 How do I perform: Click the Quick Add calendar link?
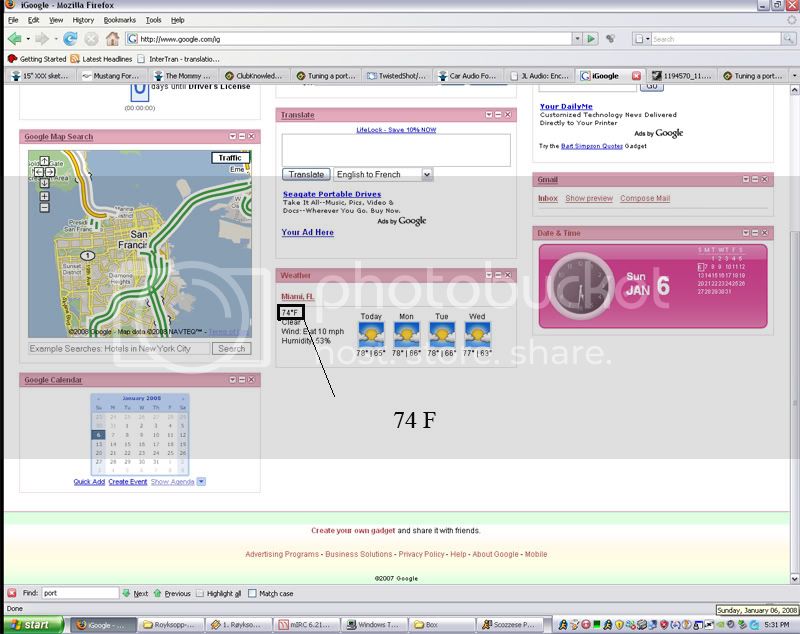click(x=89, y=481)
